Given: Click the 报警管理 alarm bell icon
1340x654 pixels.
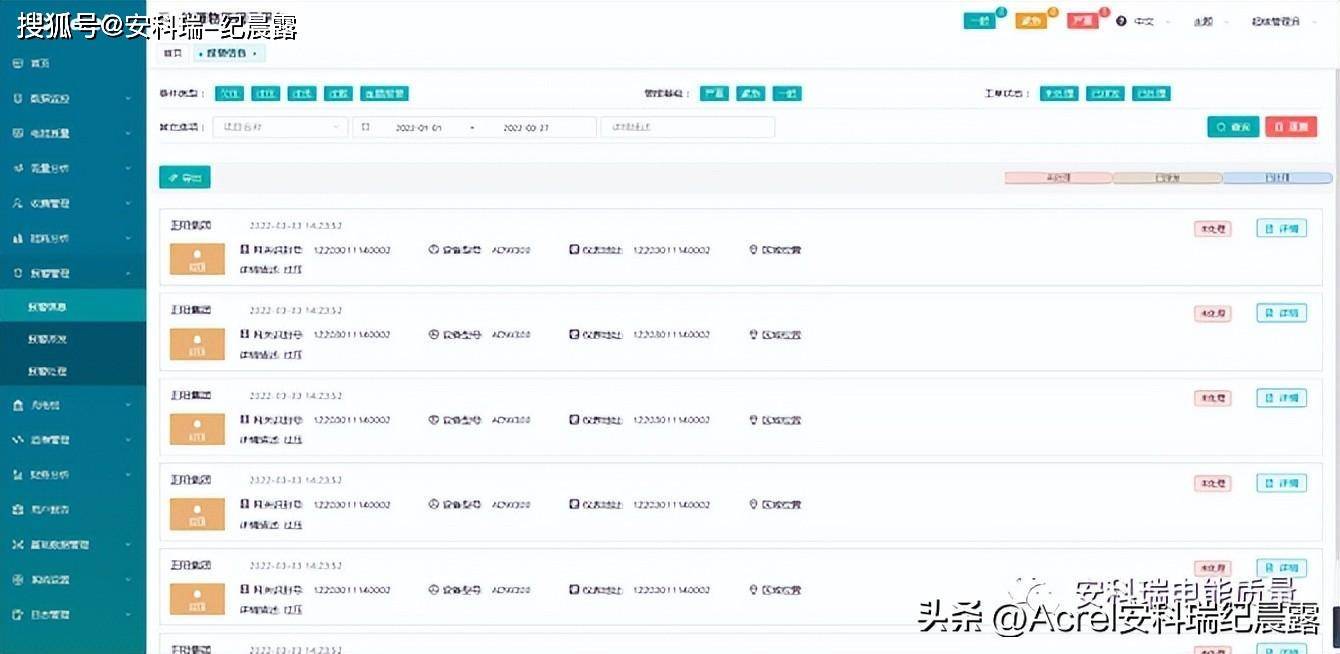Looking at the screenshot, I should coord(16,272).
